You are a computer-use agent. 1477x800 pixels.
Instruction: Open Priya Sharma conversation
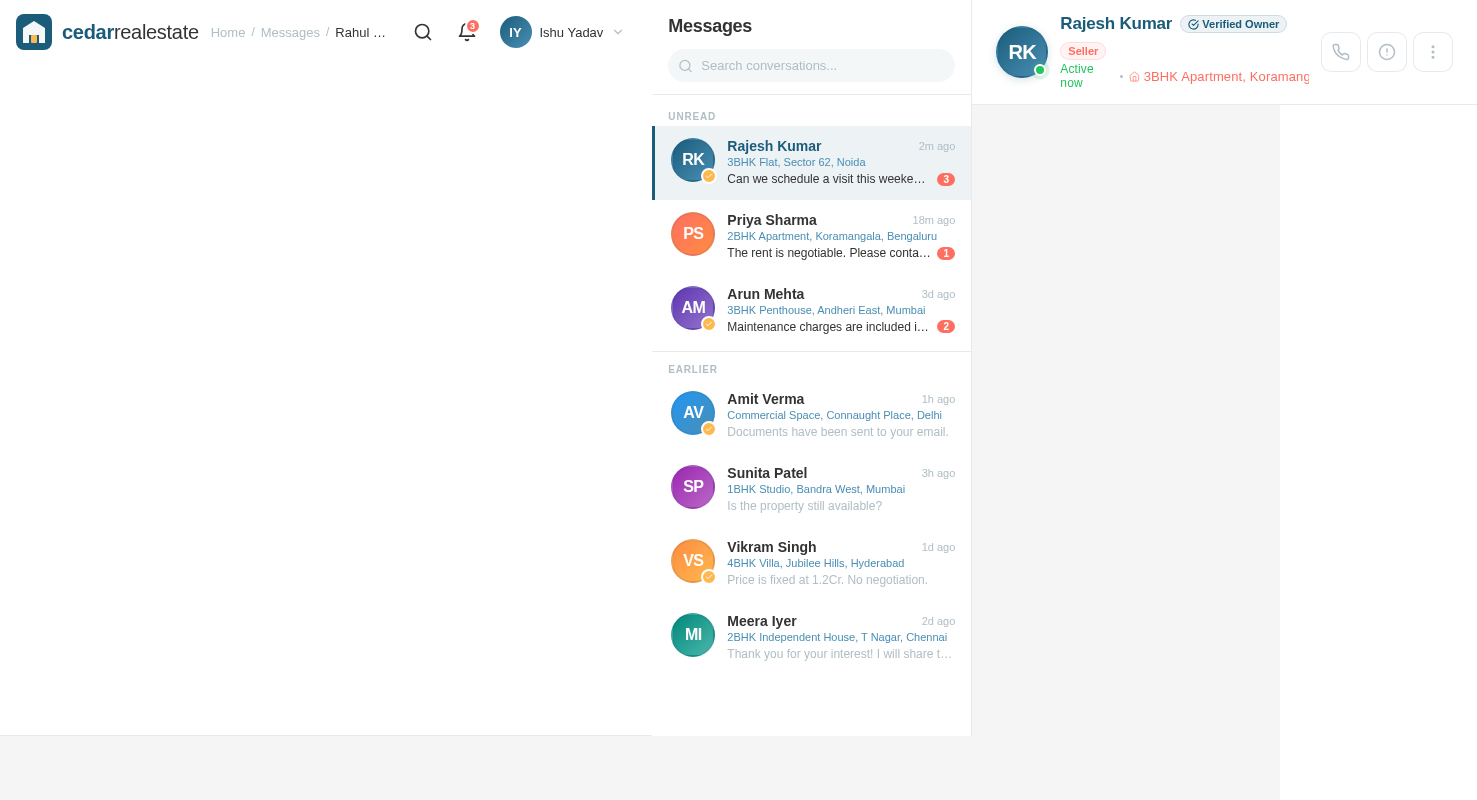point(811,237)
